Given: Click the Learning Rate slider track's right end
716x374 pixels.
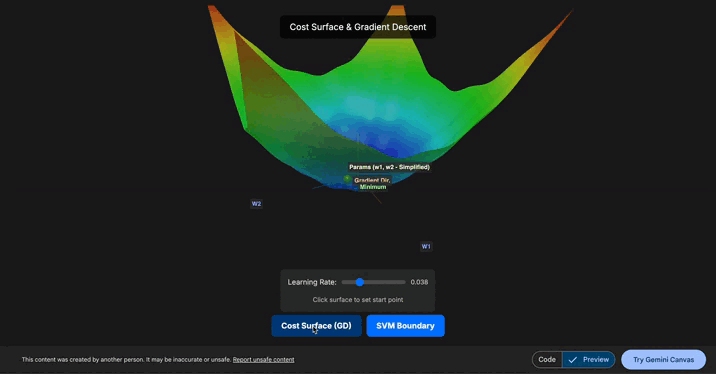Looking at the screenshot, I should coord(403,282).
